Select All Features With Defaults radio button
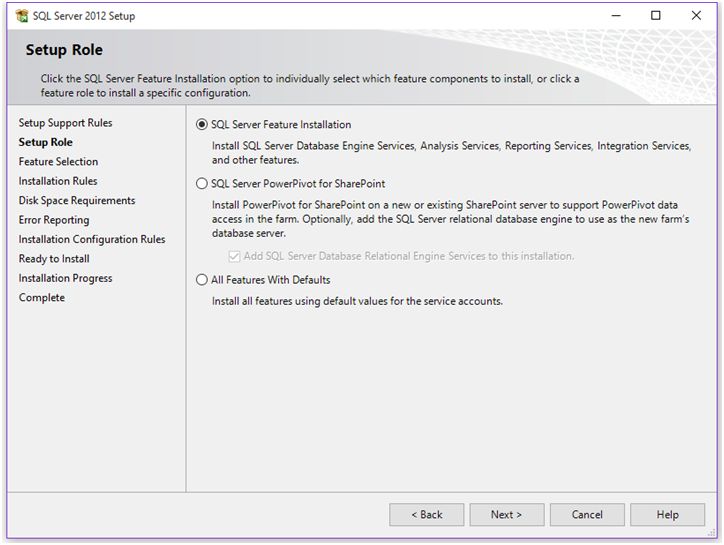 coord(202,280)
